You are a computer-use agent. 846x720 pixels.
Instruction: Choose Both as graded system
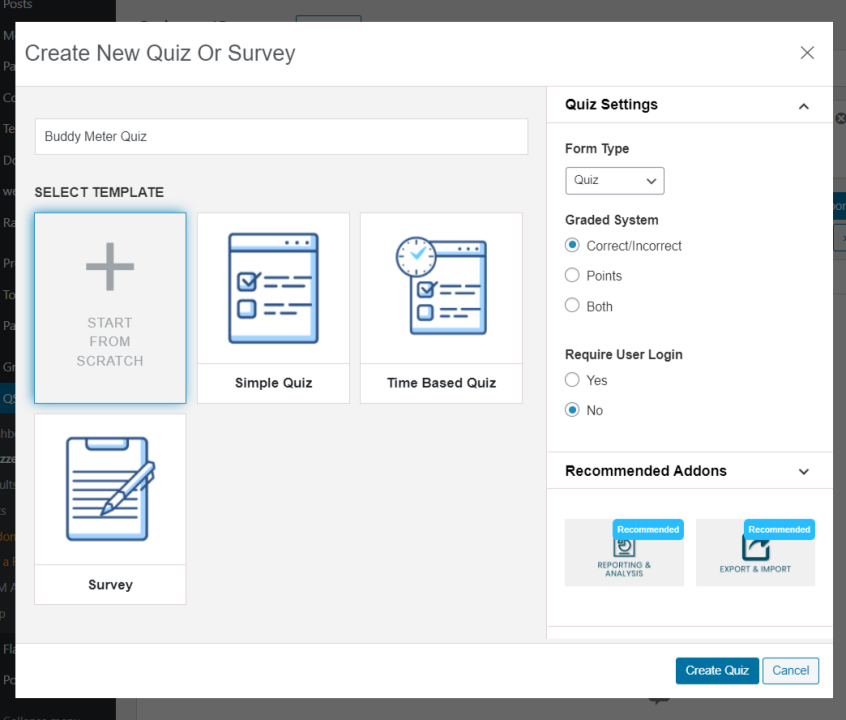[x=573, y=306]
